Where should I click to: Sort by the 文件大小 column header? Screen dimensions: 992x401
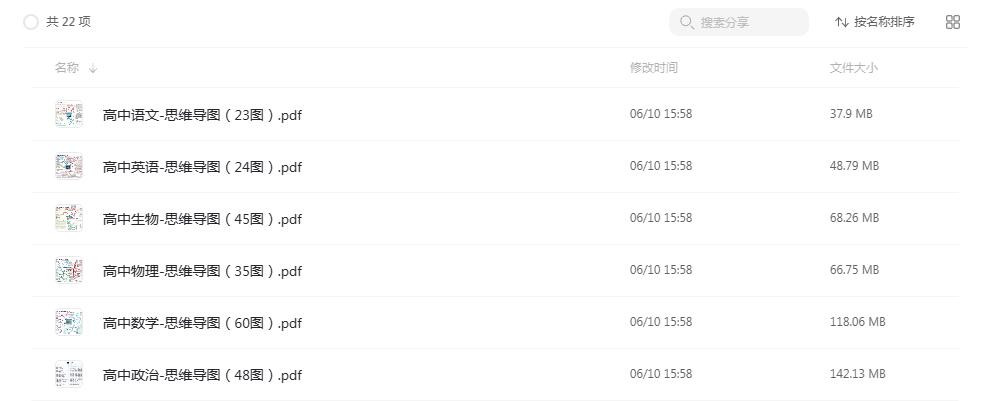point(853,68)
